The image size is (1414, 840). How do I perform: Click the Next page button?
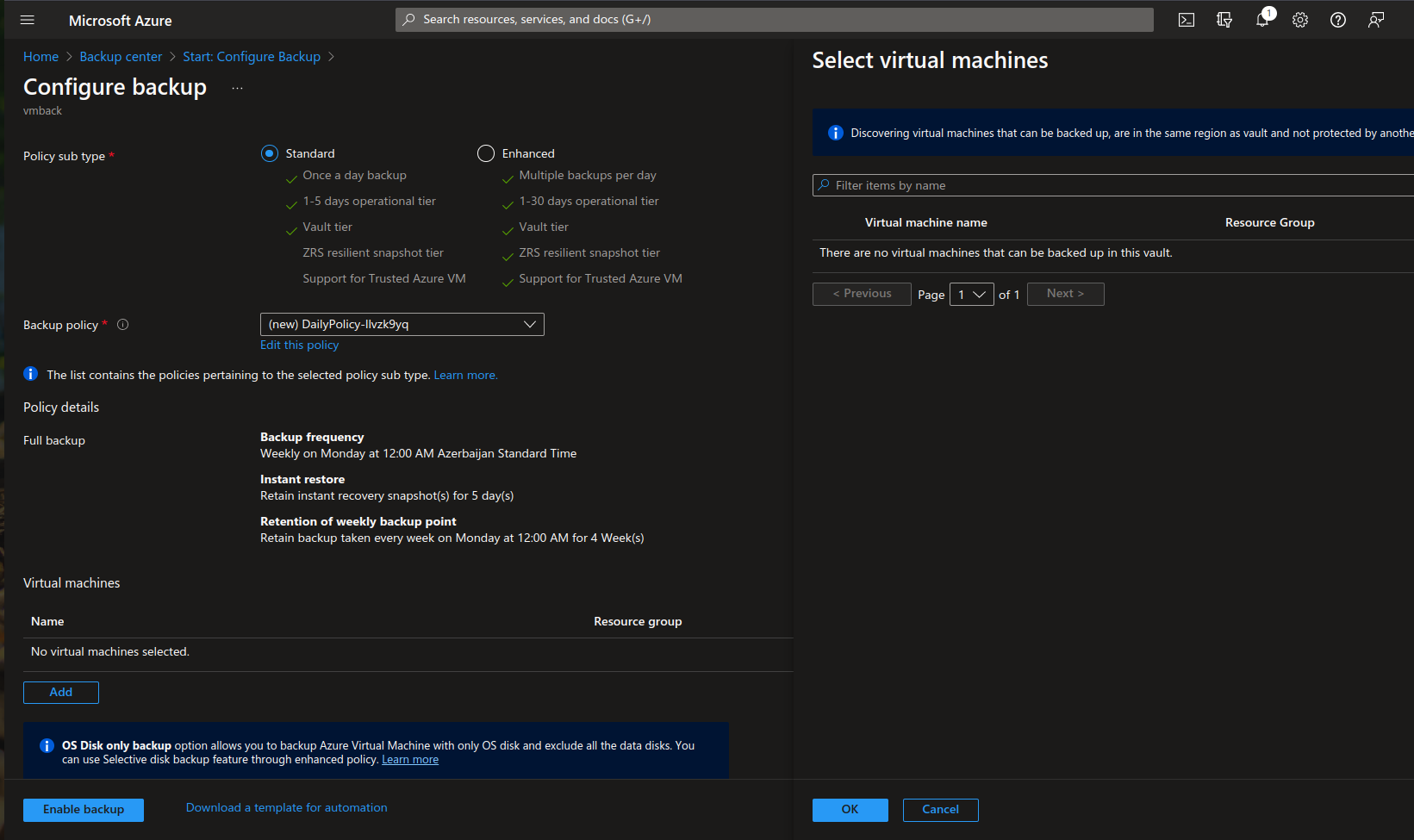pyautogui.click(x=1066, y=294)
